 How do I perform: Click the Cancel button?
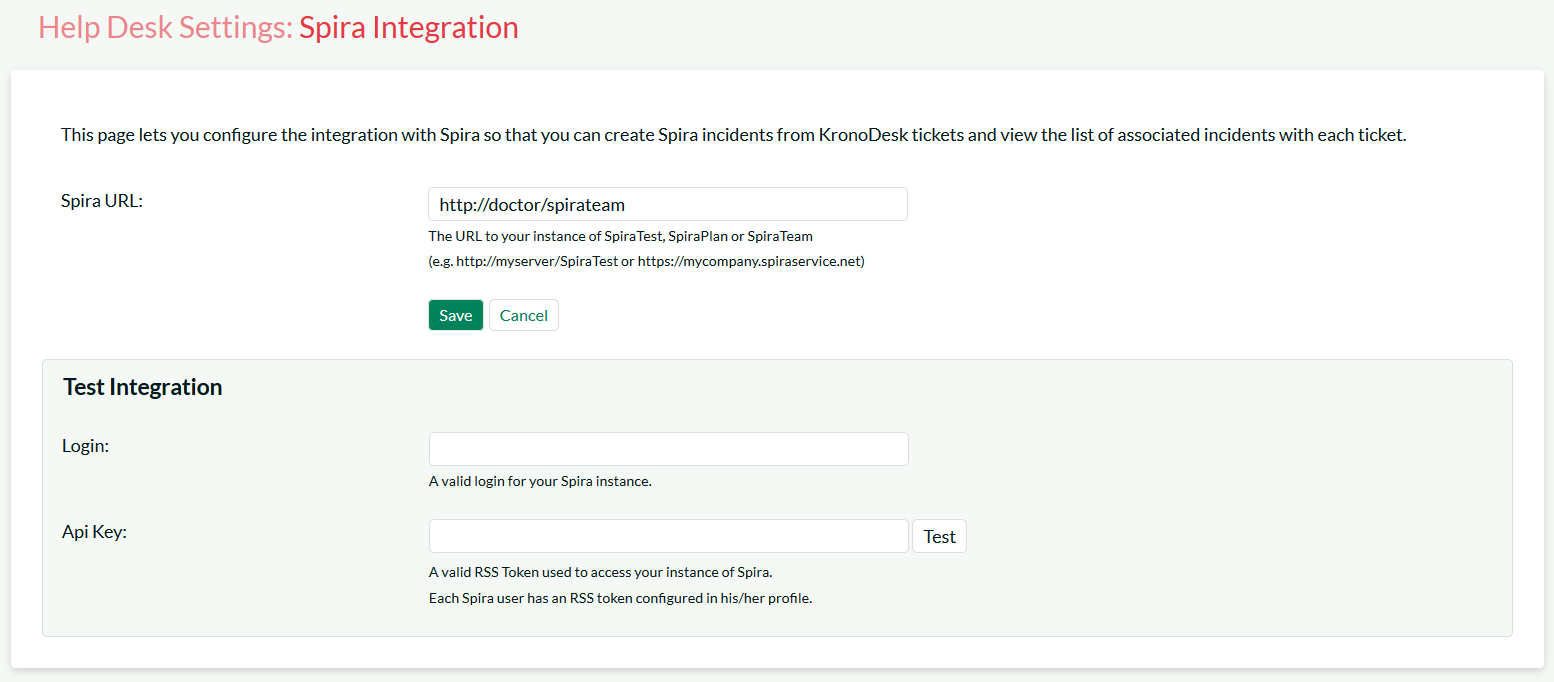coord(524,315)
